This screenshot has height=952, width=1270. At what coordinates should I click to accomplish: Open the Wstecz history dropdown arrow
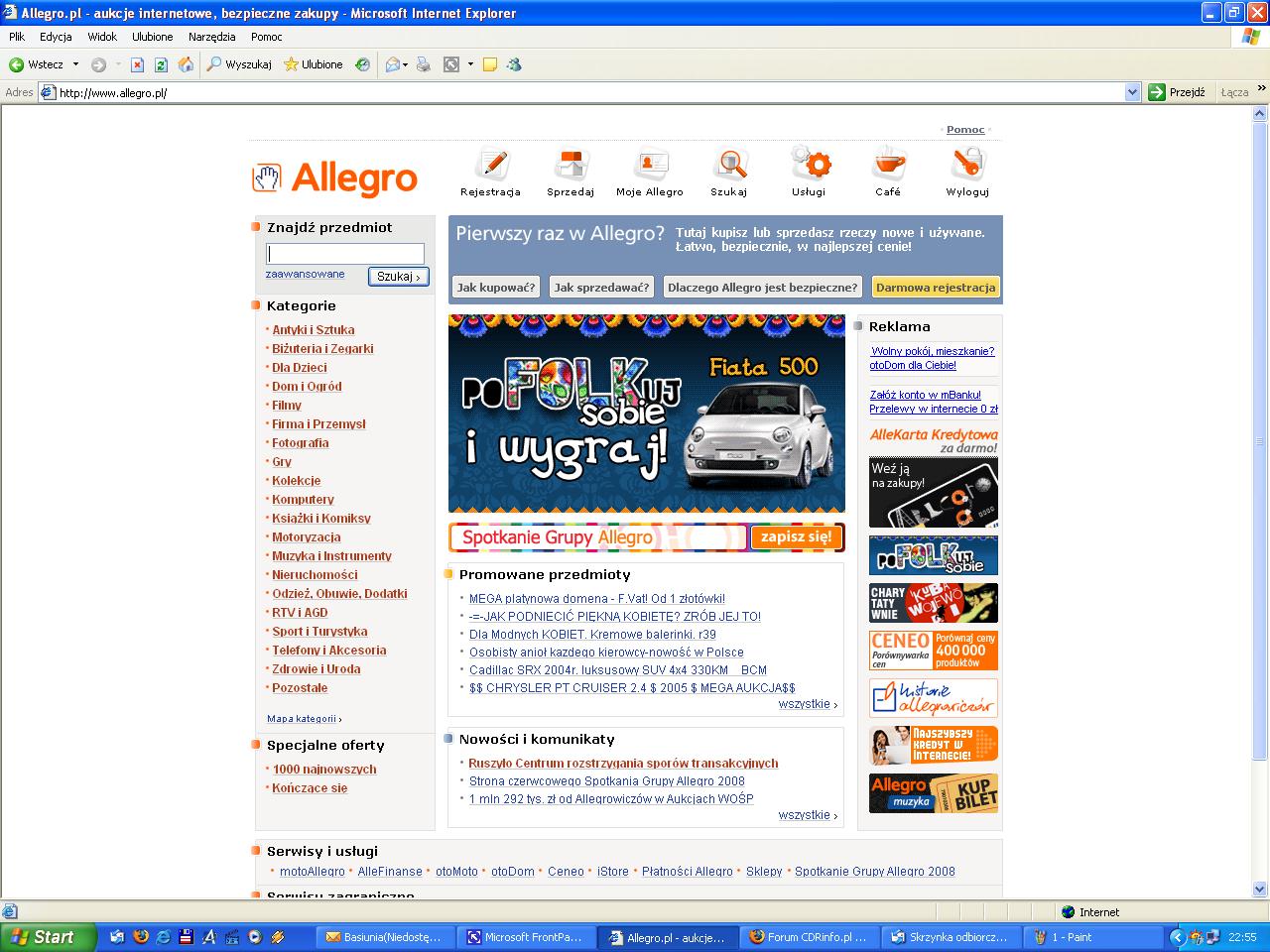(75, 64)
